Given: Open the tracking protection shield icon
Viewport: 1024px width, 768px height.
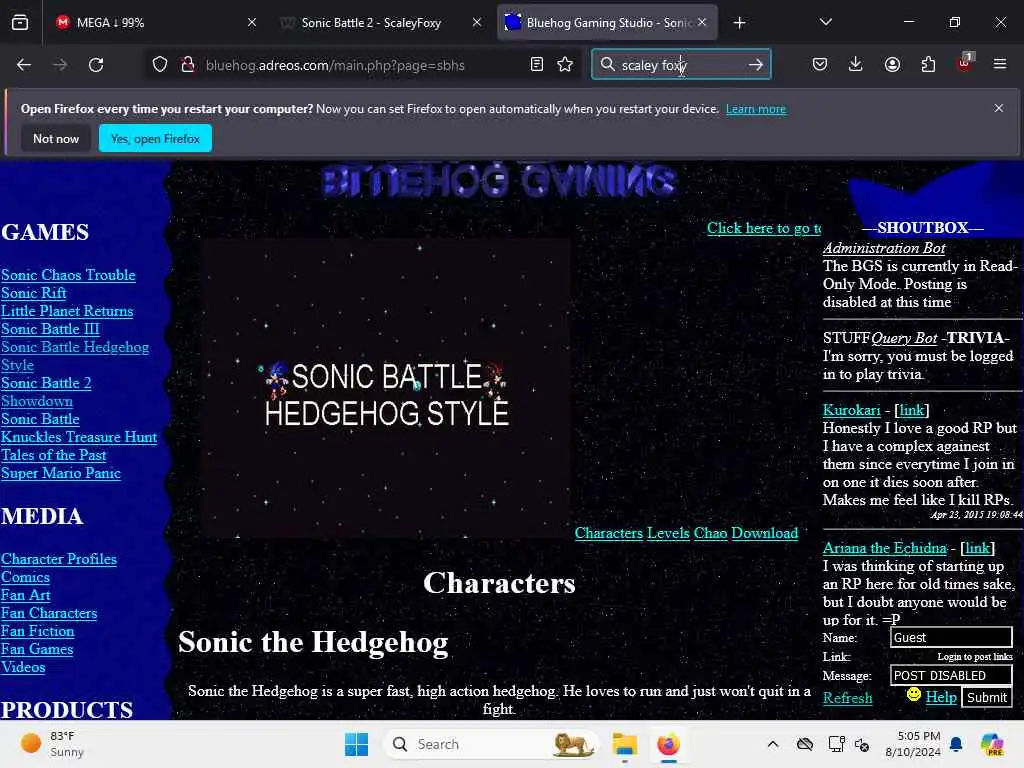Looking at the screenshot, I should tap(160, 65).
